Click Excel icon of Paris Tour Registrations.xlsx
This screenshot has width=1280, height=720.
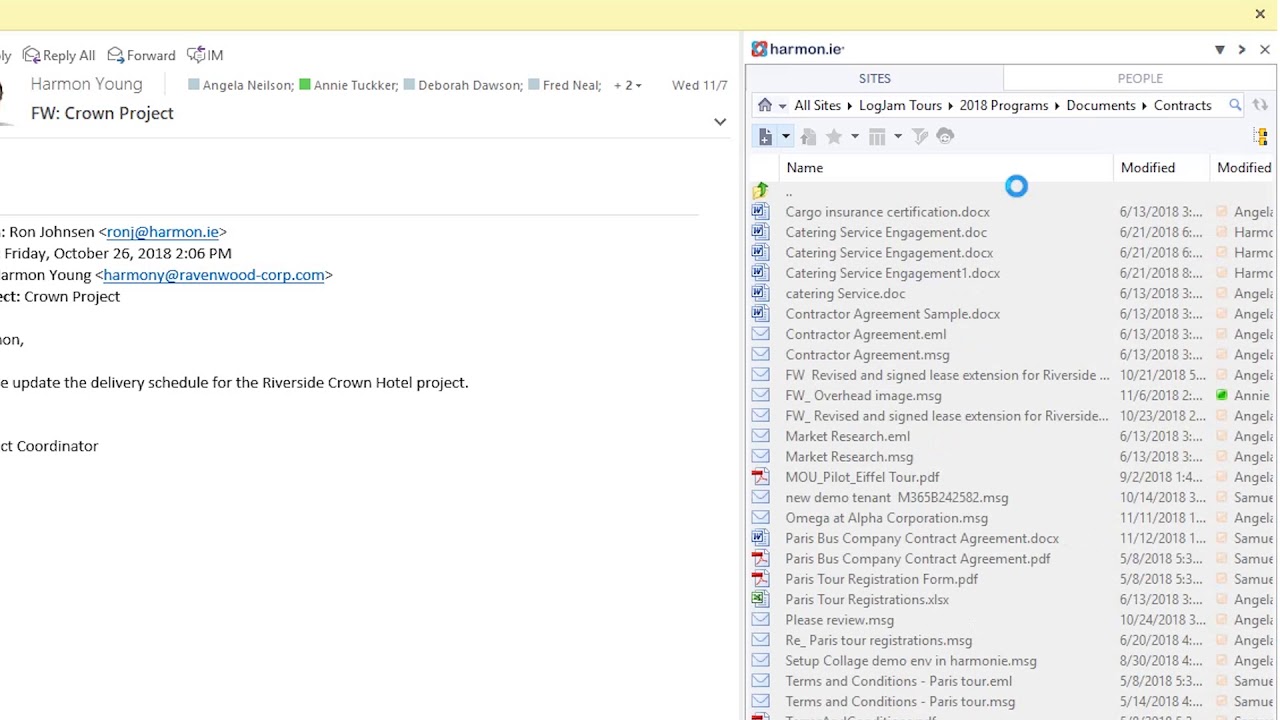(761, 600)
